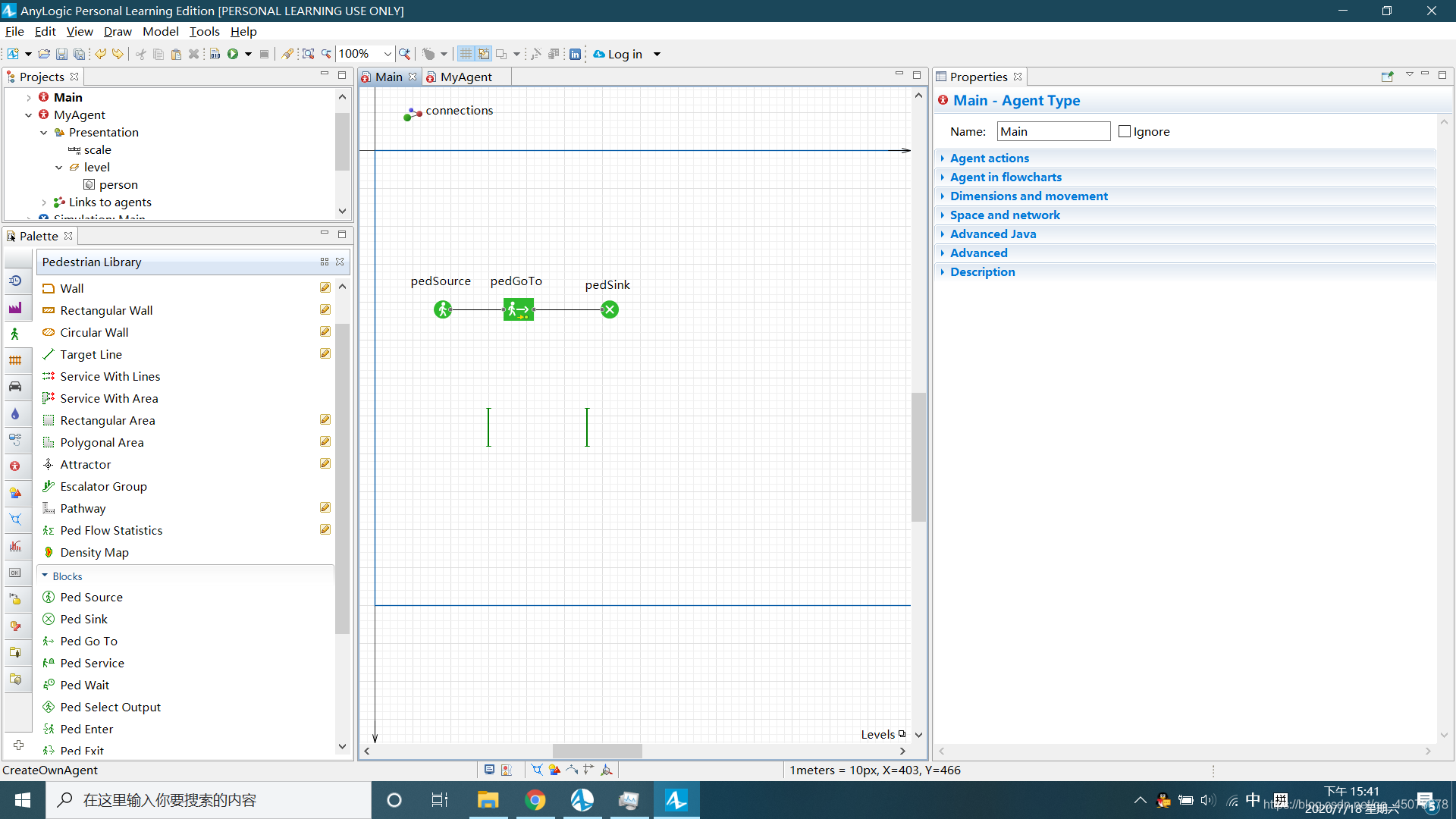The image size is (1456, 819).
Task: Click the Log in button
Action: coord(624,54)
